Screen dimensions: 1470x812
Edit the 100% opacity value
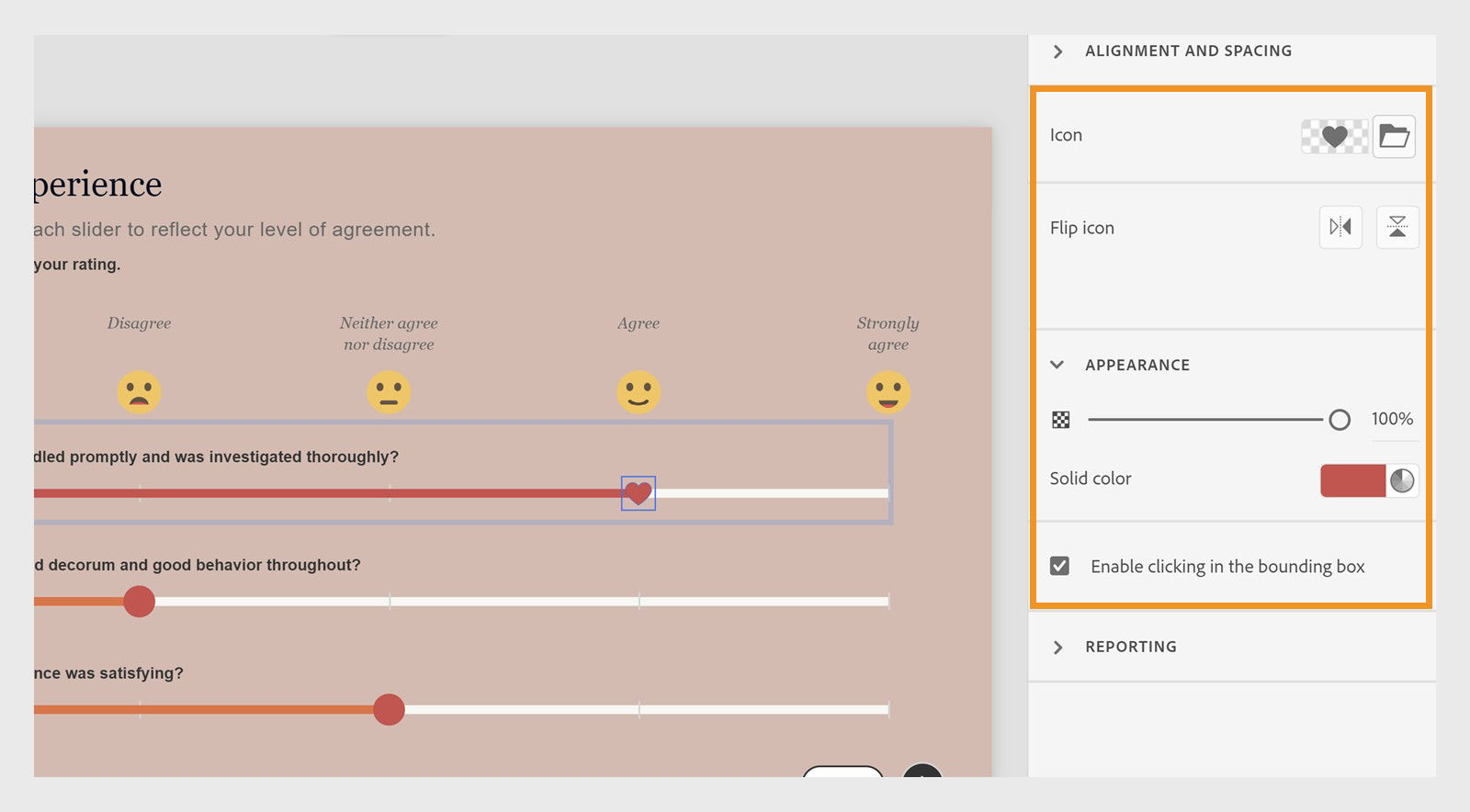[1392, 419]
